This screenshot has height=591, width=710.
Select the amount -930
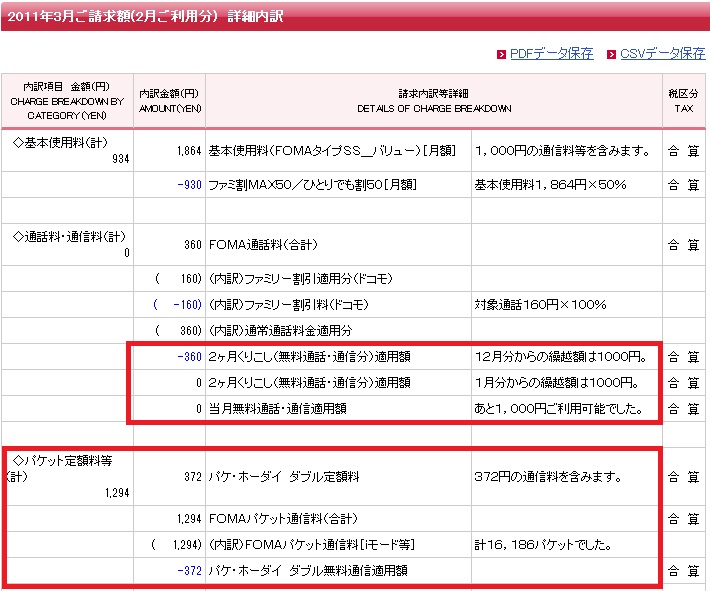[x=189, y=185]
